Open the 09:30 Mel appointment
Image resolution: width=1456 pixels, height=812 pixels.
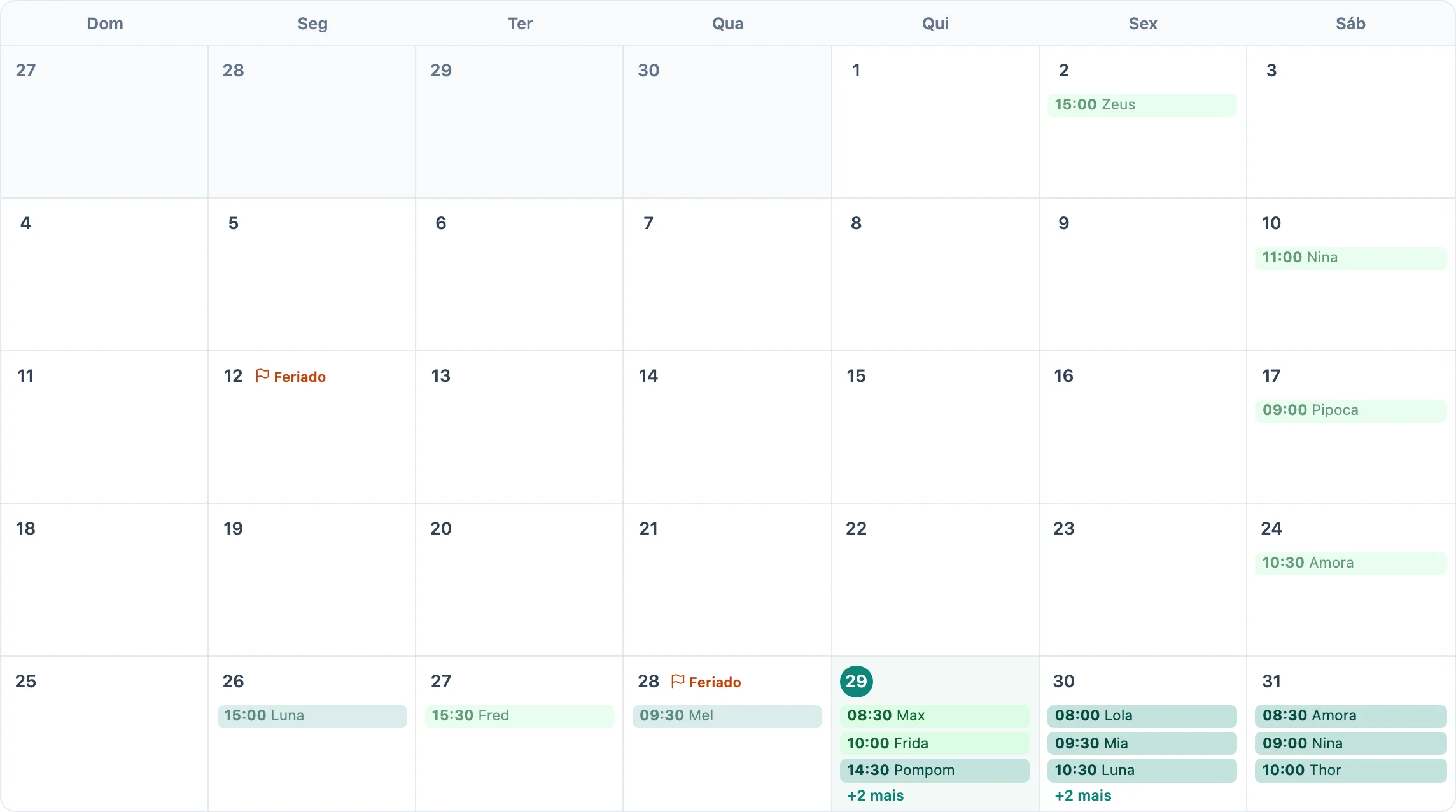coord(727,716)
